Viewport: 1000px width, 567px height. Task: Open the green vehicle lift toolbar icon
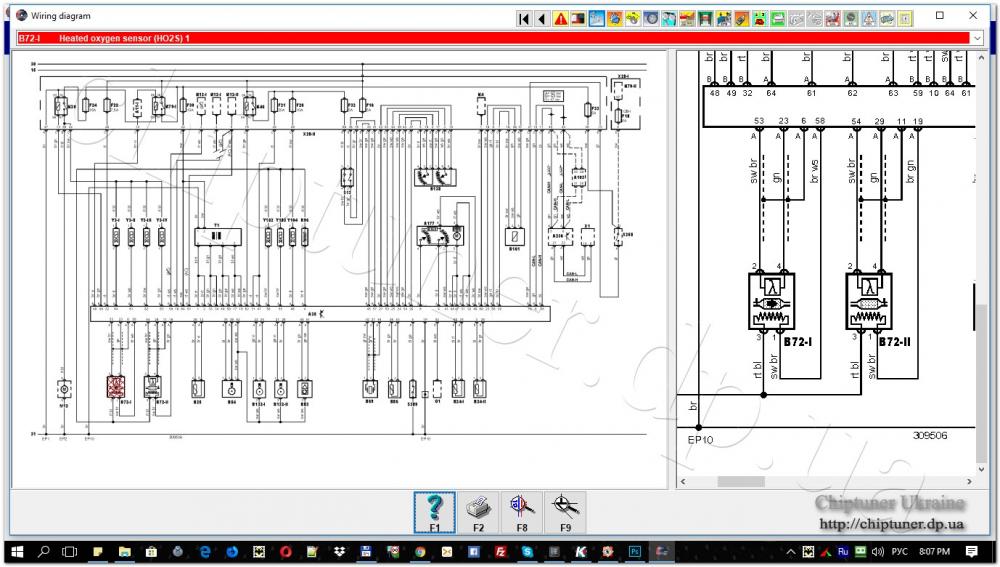click(705, 19)
